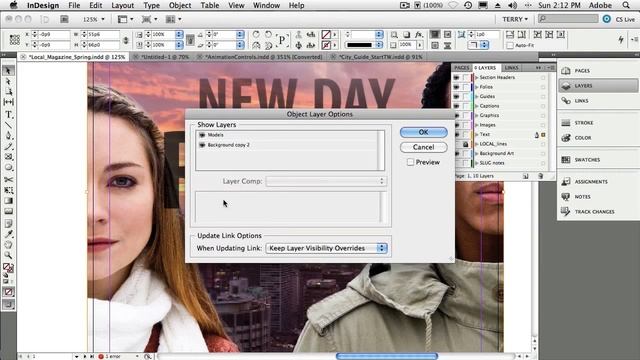Select the Direct Selection tool
Screen dimensions: 640x360
[8, 82]
